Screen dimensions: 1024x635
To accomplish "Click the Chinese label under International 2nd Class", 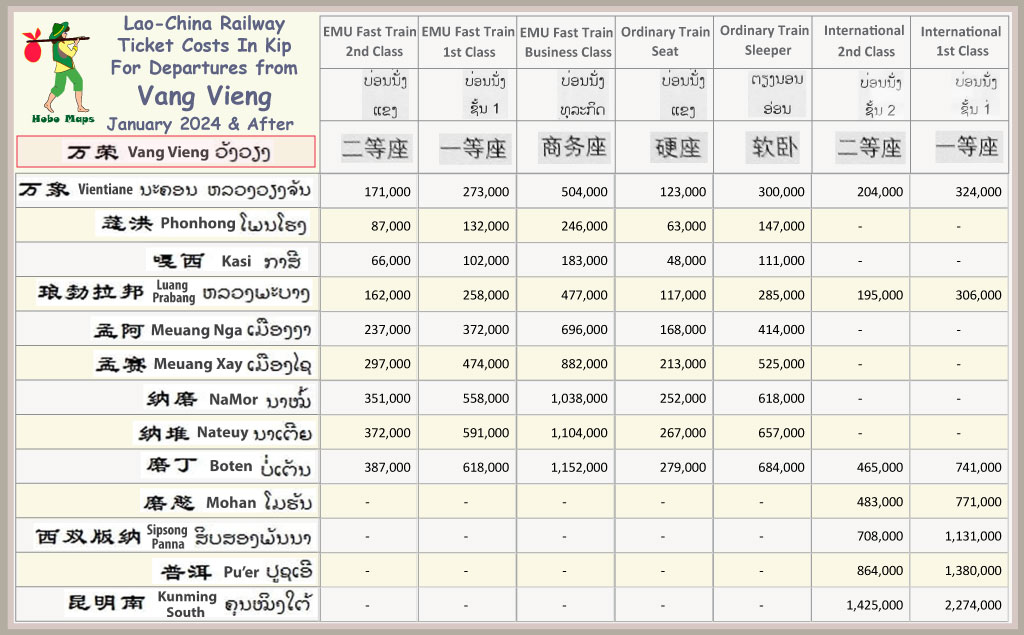I will point(868,148).
